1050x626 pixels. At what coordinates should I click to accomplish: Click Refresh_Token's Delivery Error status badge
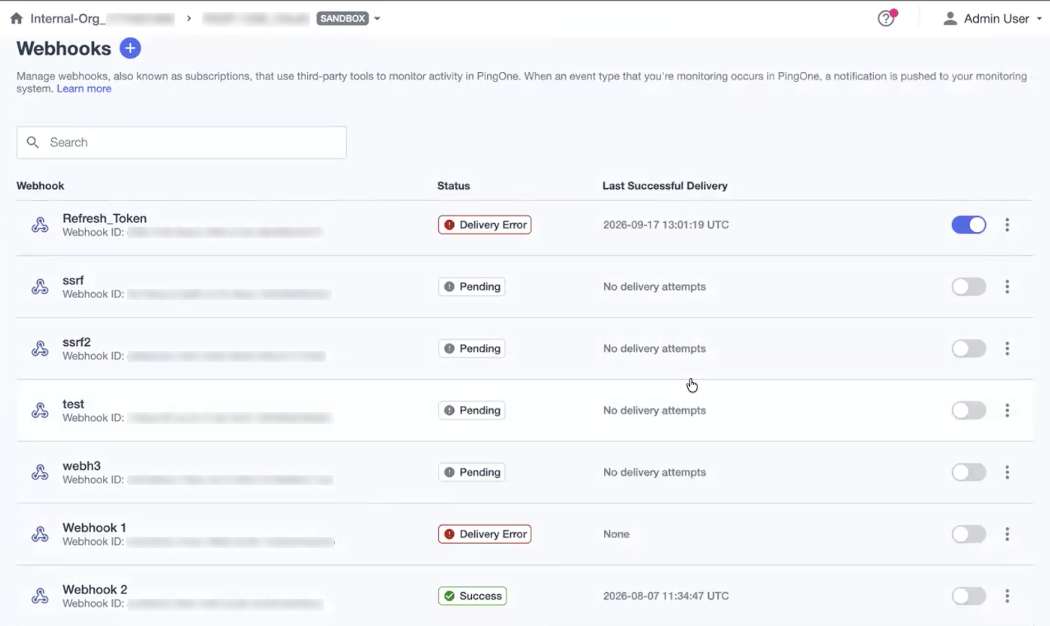(485, 225)
